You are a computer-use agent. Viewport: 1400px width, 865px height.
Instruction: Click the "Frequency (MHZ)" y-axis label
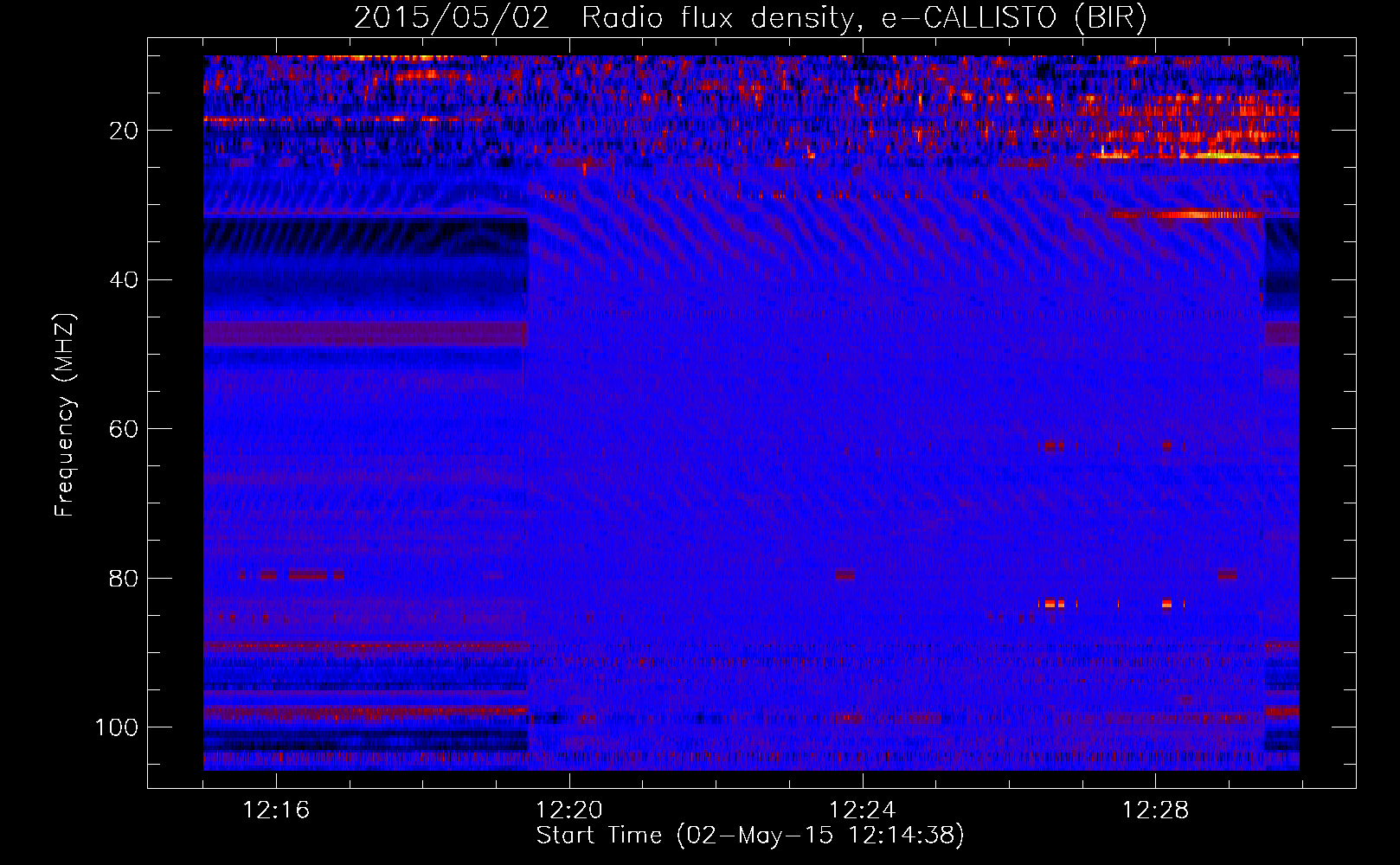[65, 415]
